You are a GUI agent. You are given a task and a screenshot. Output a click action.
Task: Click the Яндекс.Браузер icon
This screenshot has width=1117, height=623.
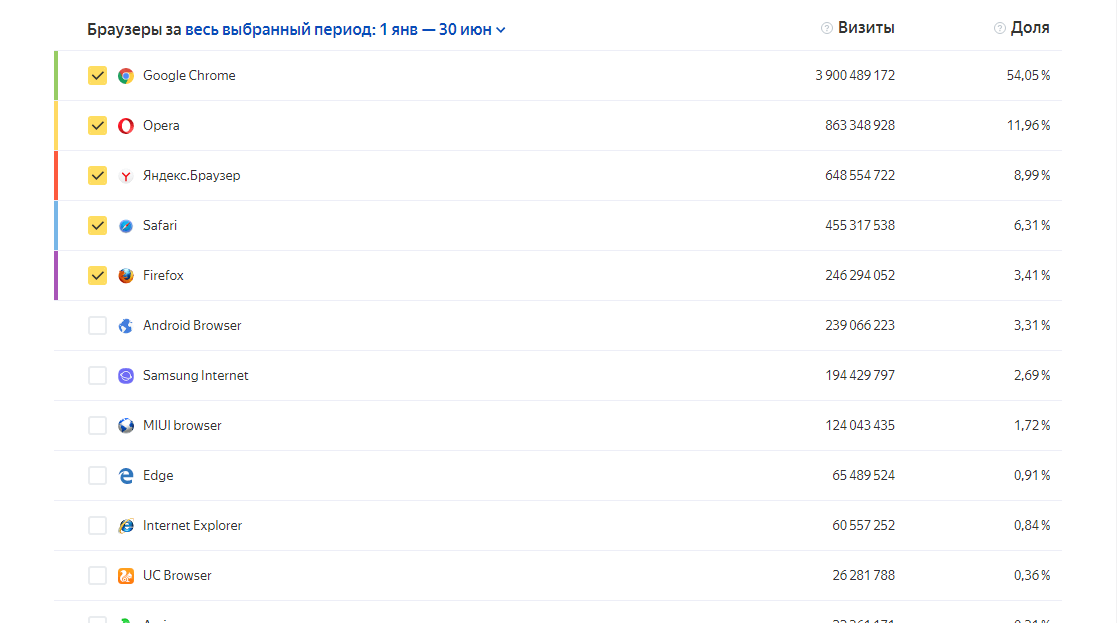pos(126,176)
